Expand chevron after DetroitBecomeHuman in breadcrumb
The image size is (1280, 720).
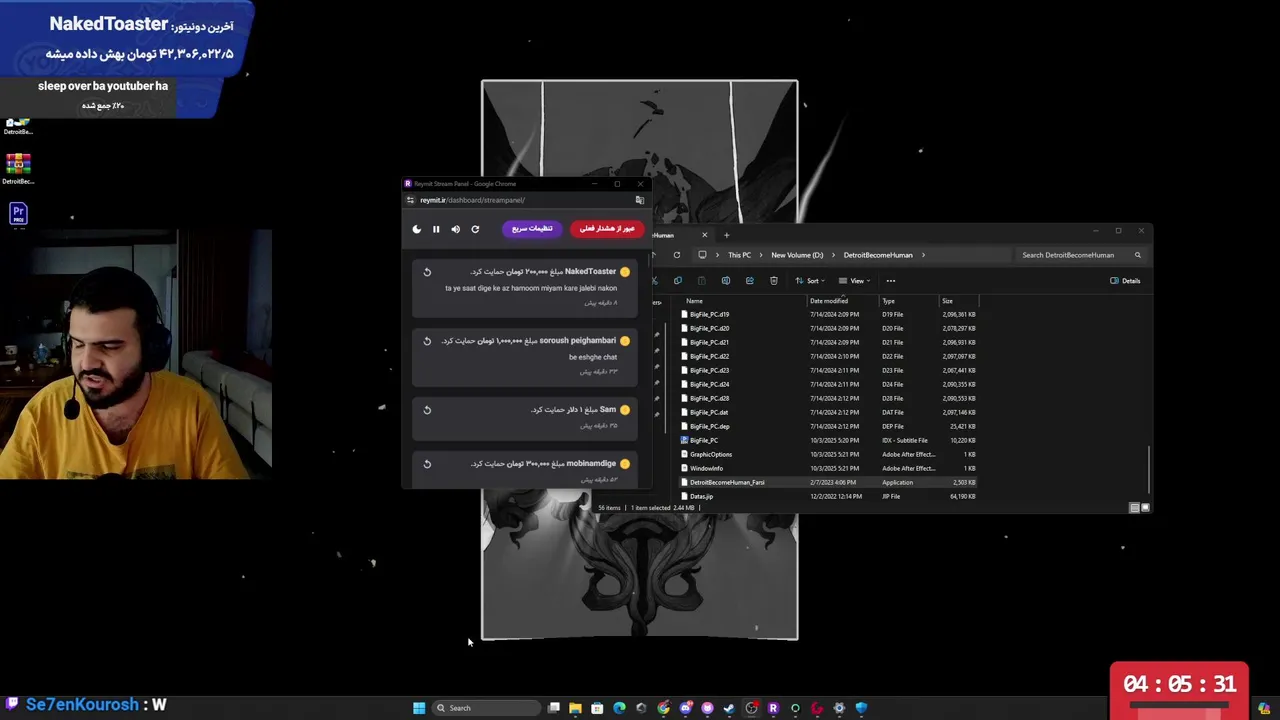coord(922,255)
